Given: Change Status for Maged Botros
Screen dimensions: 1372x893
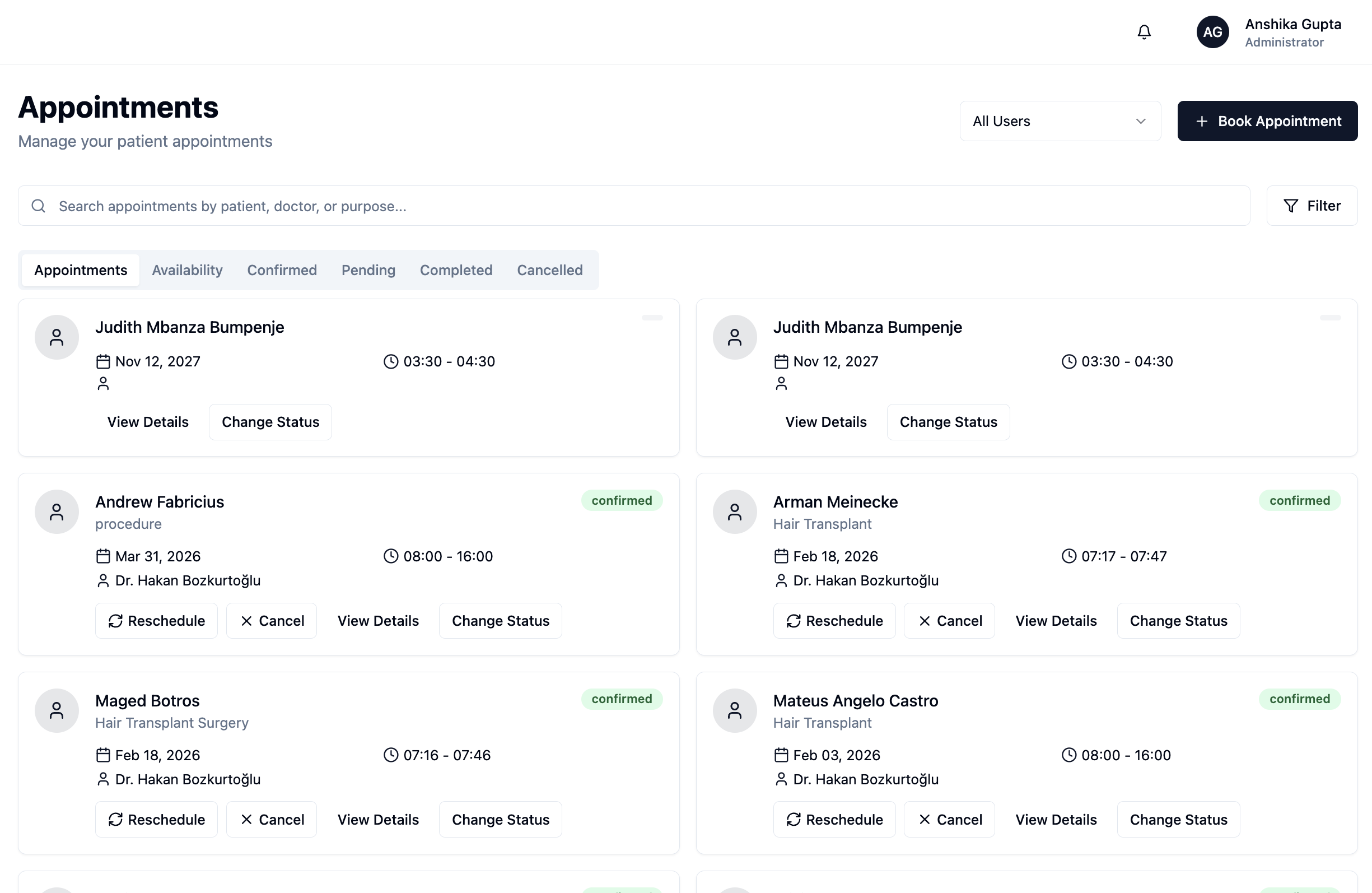Looking at the screenshot, I should tap(501, 819).
